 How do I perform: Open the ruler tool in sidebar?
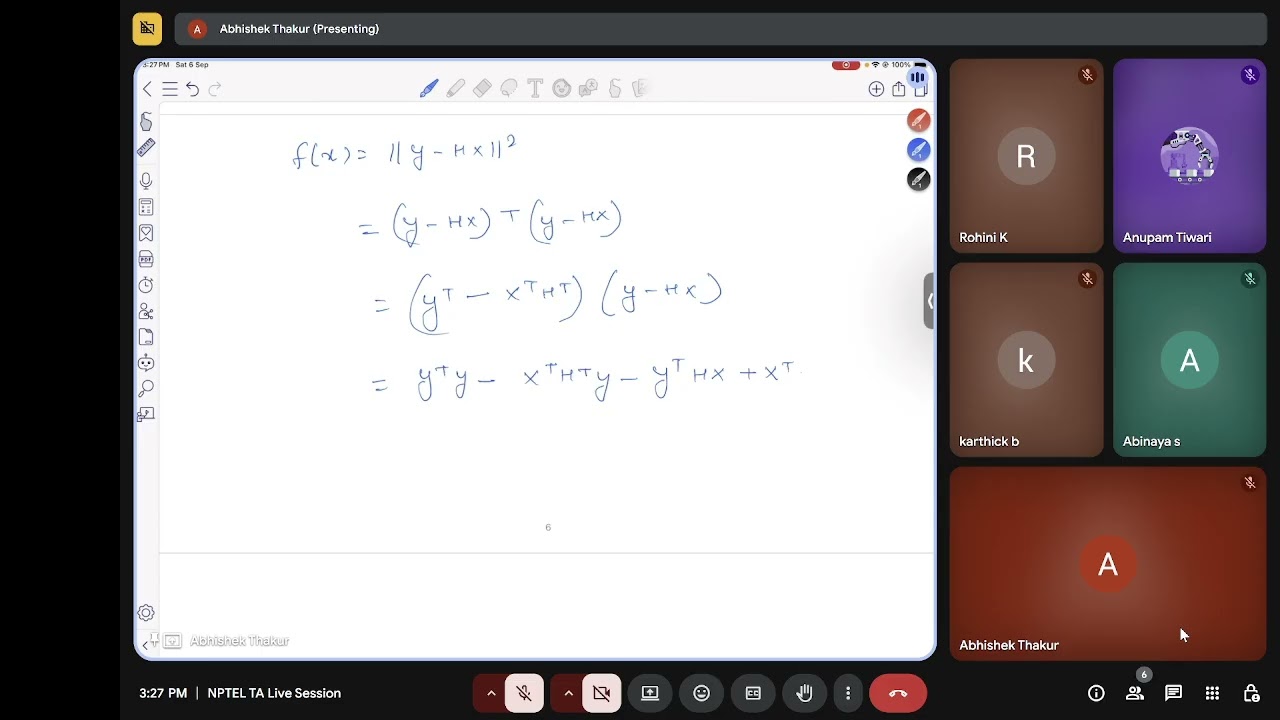[146, 148]
